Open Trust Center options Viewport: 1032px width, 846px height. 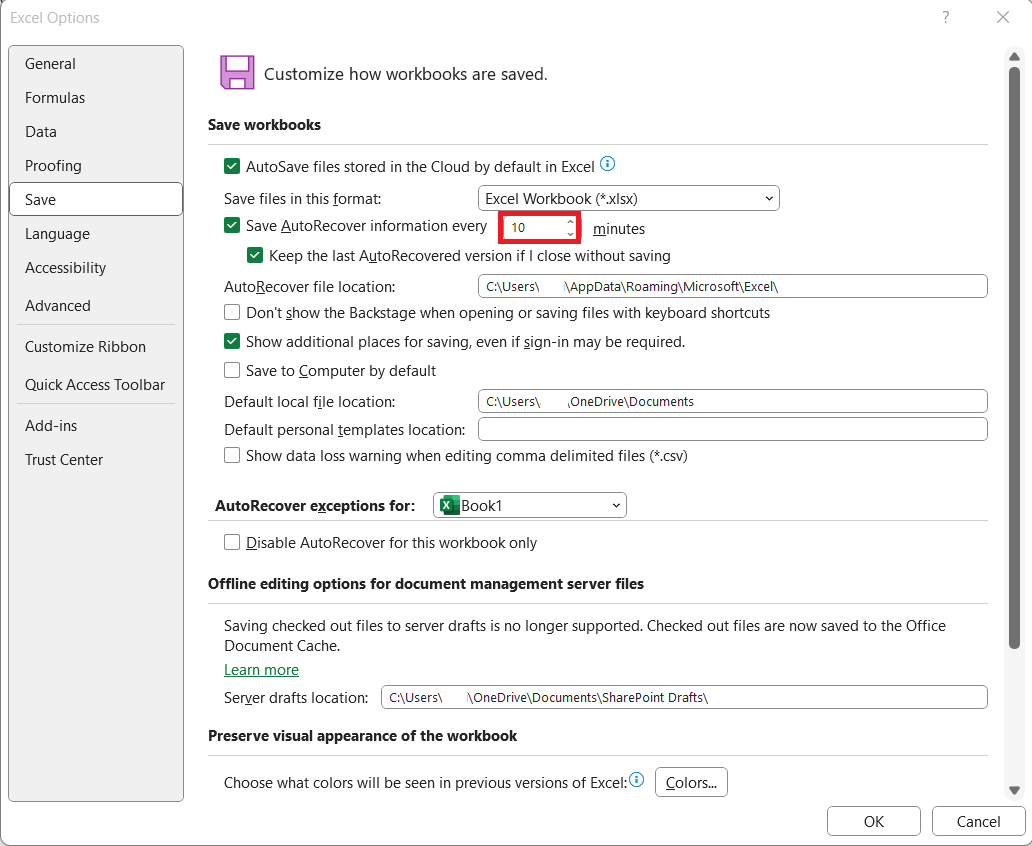coord(96,460)
